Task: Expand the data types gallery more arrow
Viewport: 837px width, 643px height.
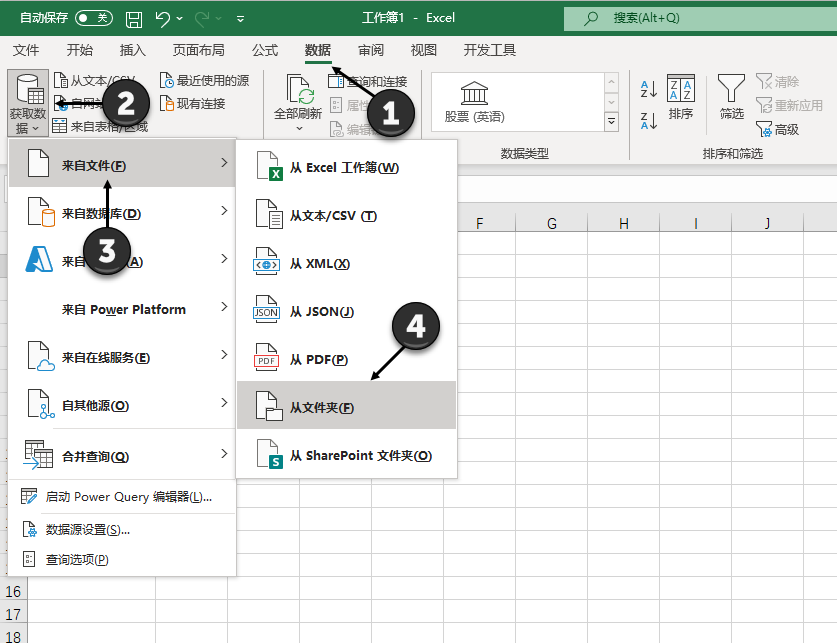Action: [611, 122]
